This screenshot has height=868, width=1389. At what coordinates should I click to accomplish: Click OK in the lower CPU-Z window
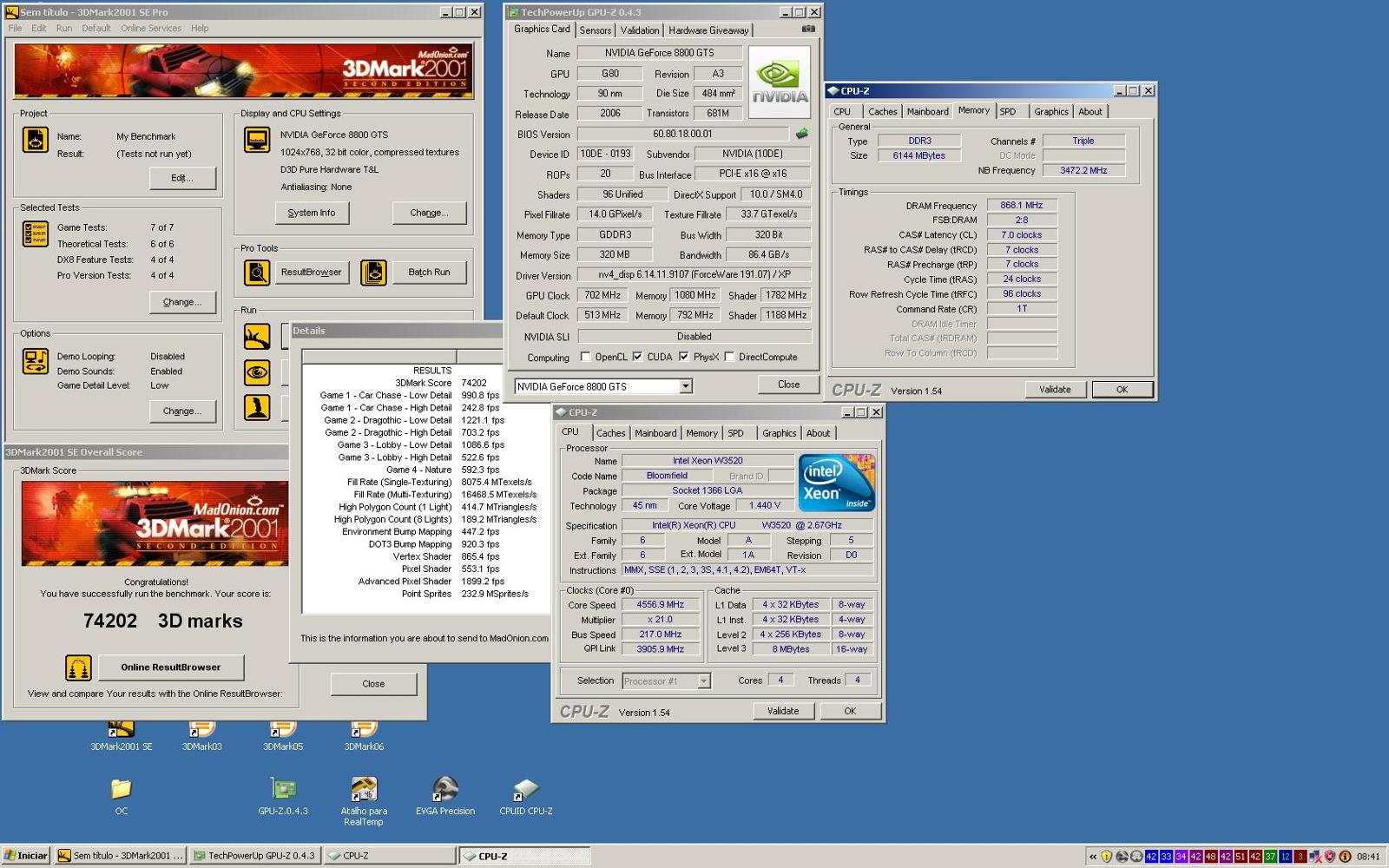coord(850,711)
